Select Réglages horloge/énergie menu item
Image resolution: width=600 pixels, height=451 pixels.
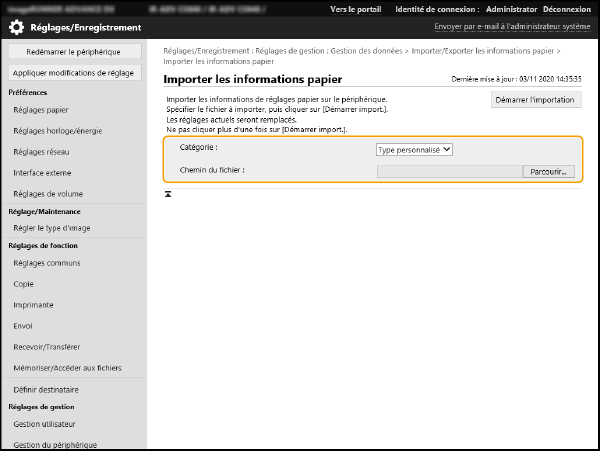point(57,131)
